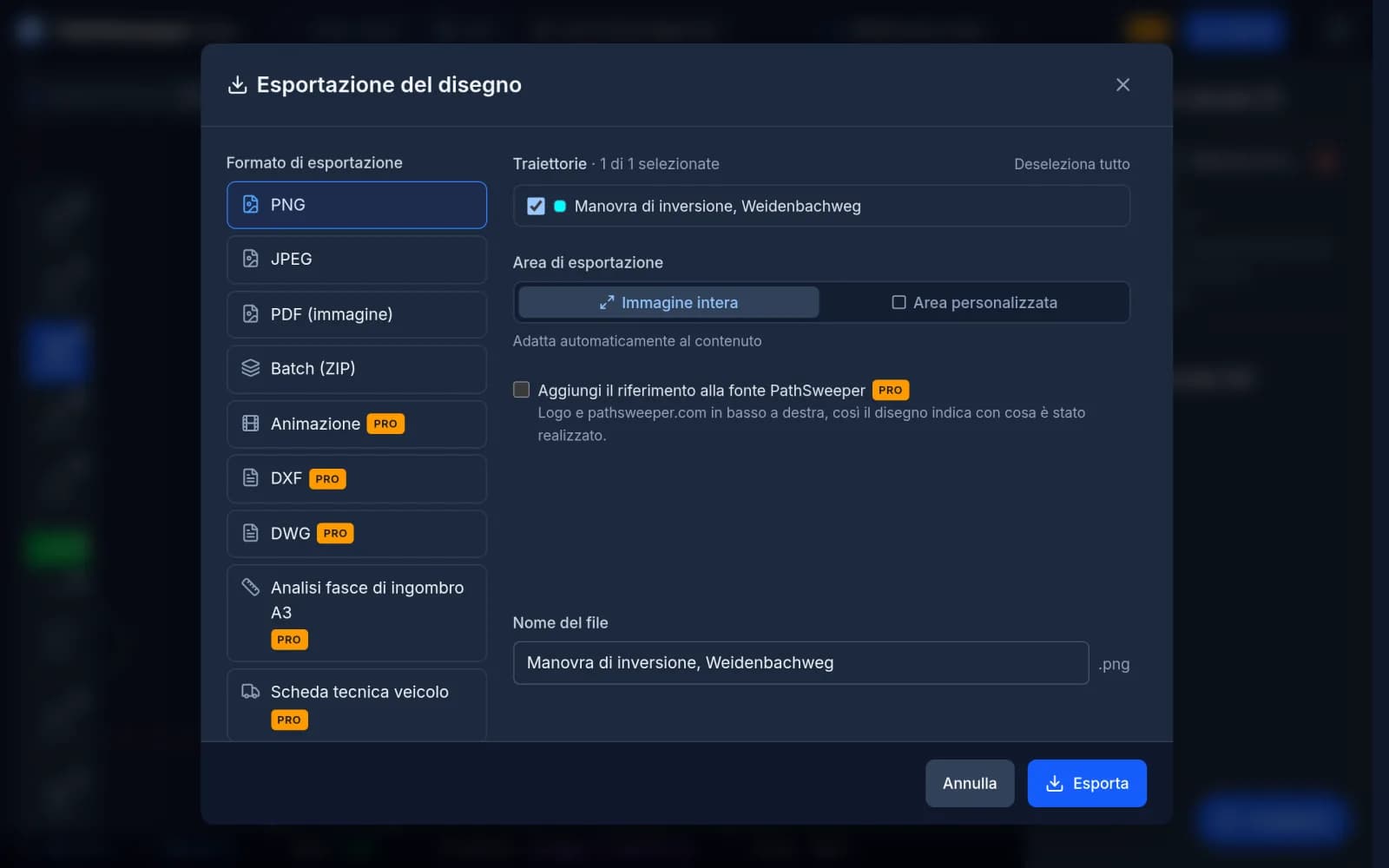Pick the Batch (ZIP) format
Screen dimensions: 1389x868
click(x=357, y=369)
